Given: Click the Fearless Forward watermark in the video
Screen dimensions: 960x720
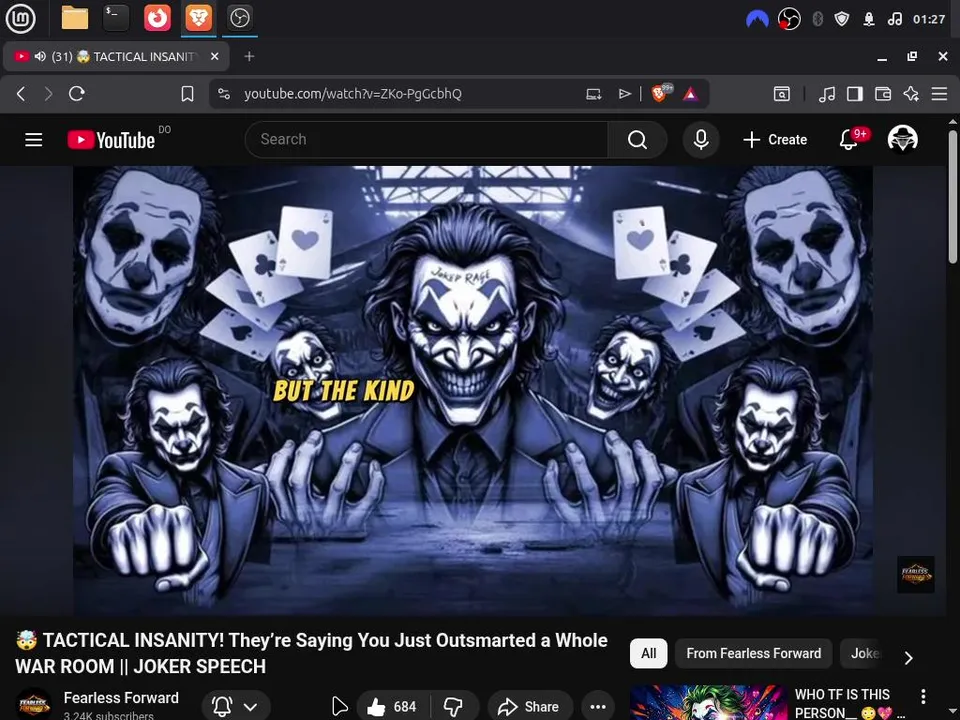Looking at the screenshot, I should [x=915, y=574].
